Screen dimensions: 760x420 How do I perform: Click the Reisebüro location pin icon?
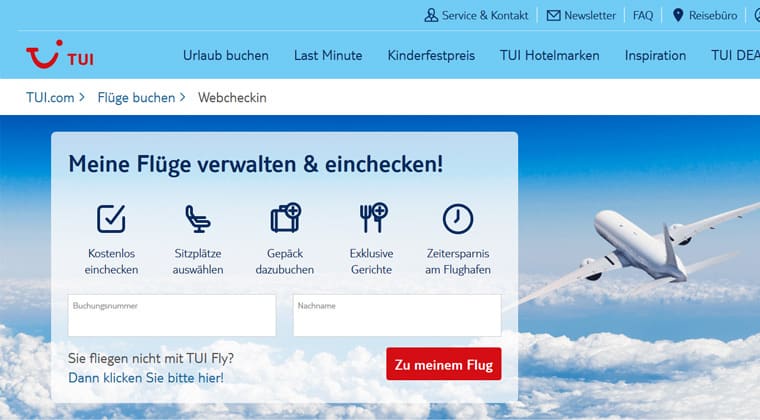pos(678,15)
